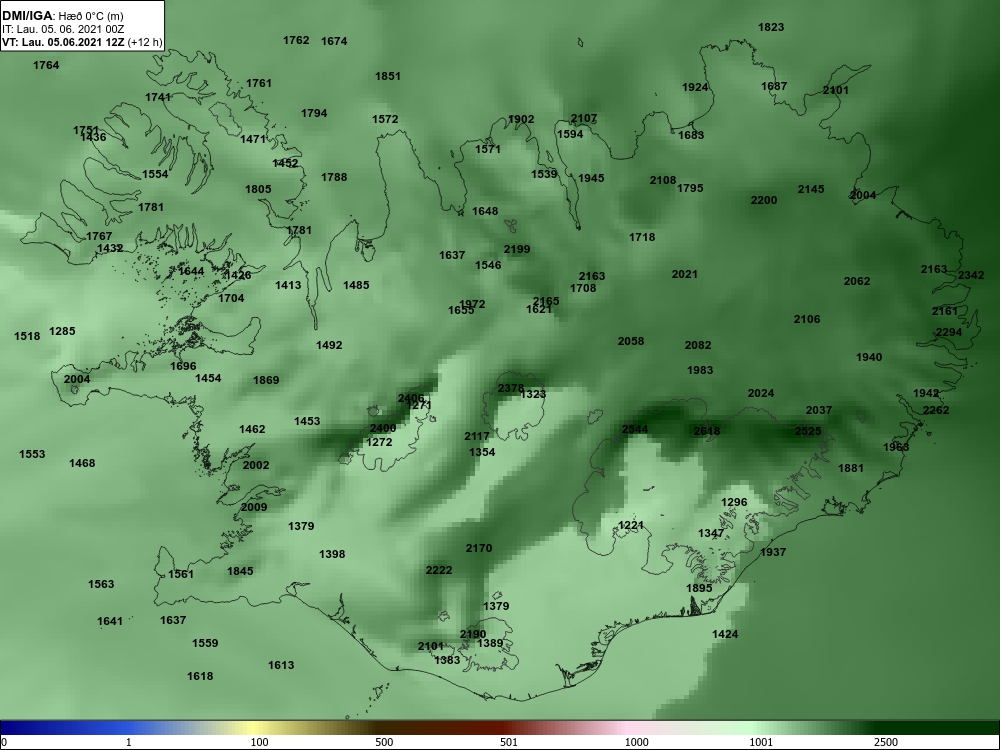Click the map value 2062
The height and width of the screenshot is (750, 1000).
[x=857, y=281]
